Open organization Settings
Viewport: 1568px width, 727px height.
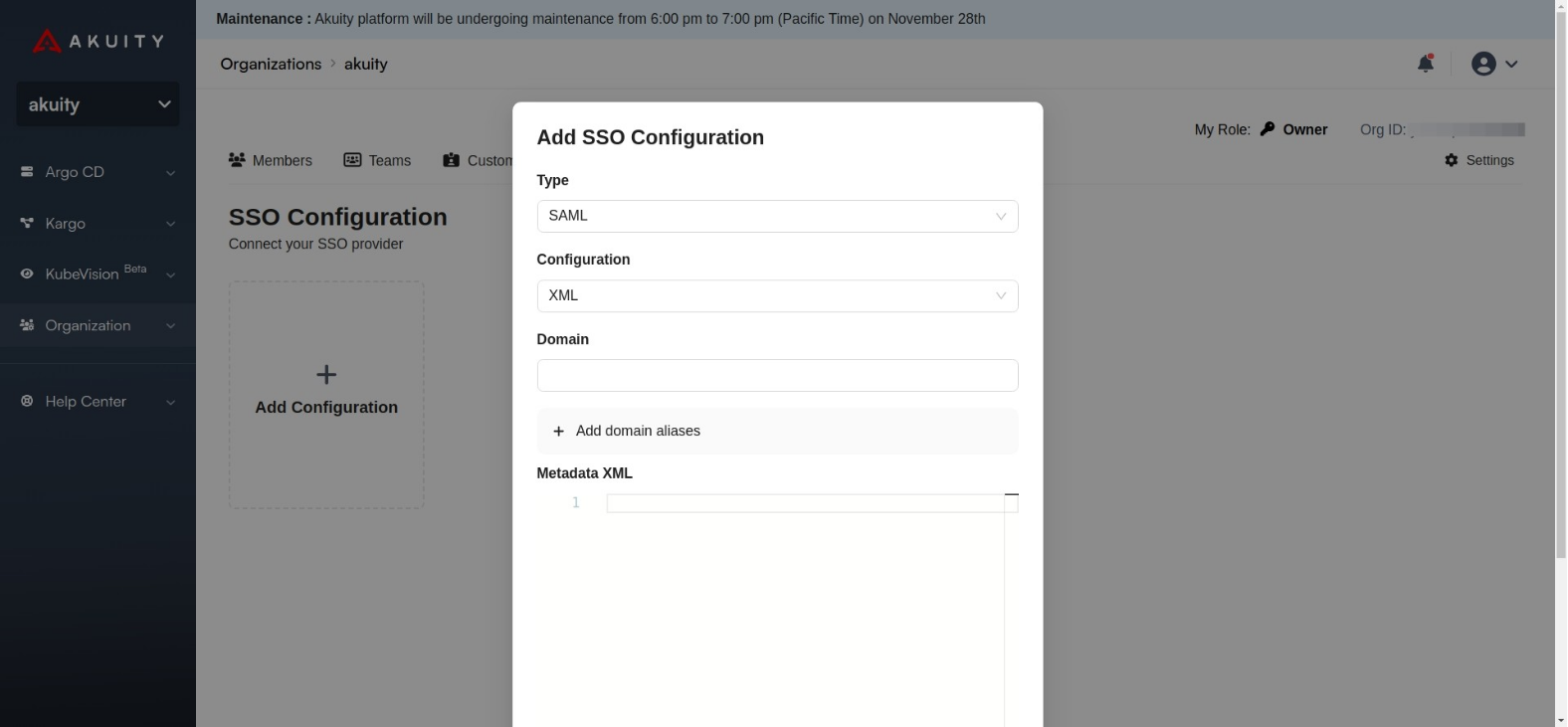tap(1479, 160)
